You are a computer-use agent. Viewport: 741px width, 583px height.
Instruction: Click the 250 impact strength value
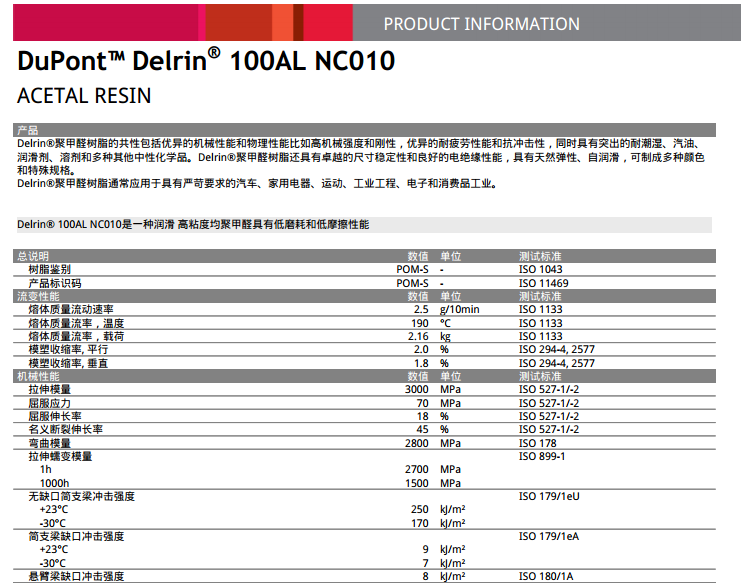click(420, 510)
